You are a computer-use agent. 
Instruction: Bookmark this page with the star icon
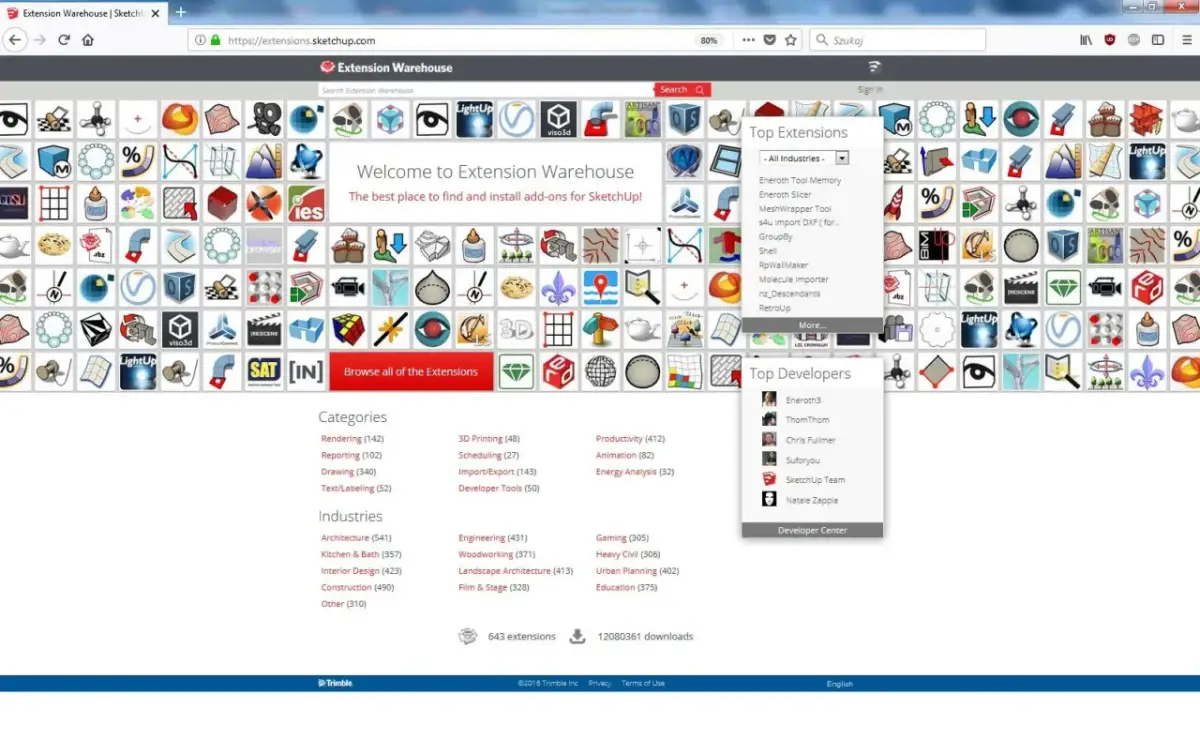791,40
